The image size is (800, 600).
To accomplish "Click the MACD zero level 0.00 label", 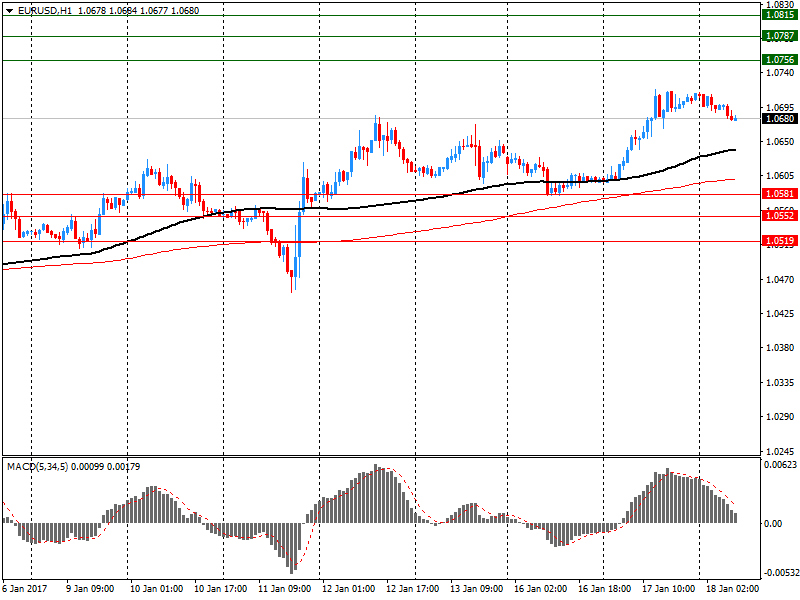I will point(773,524).
